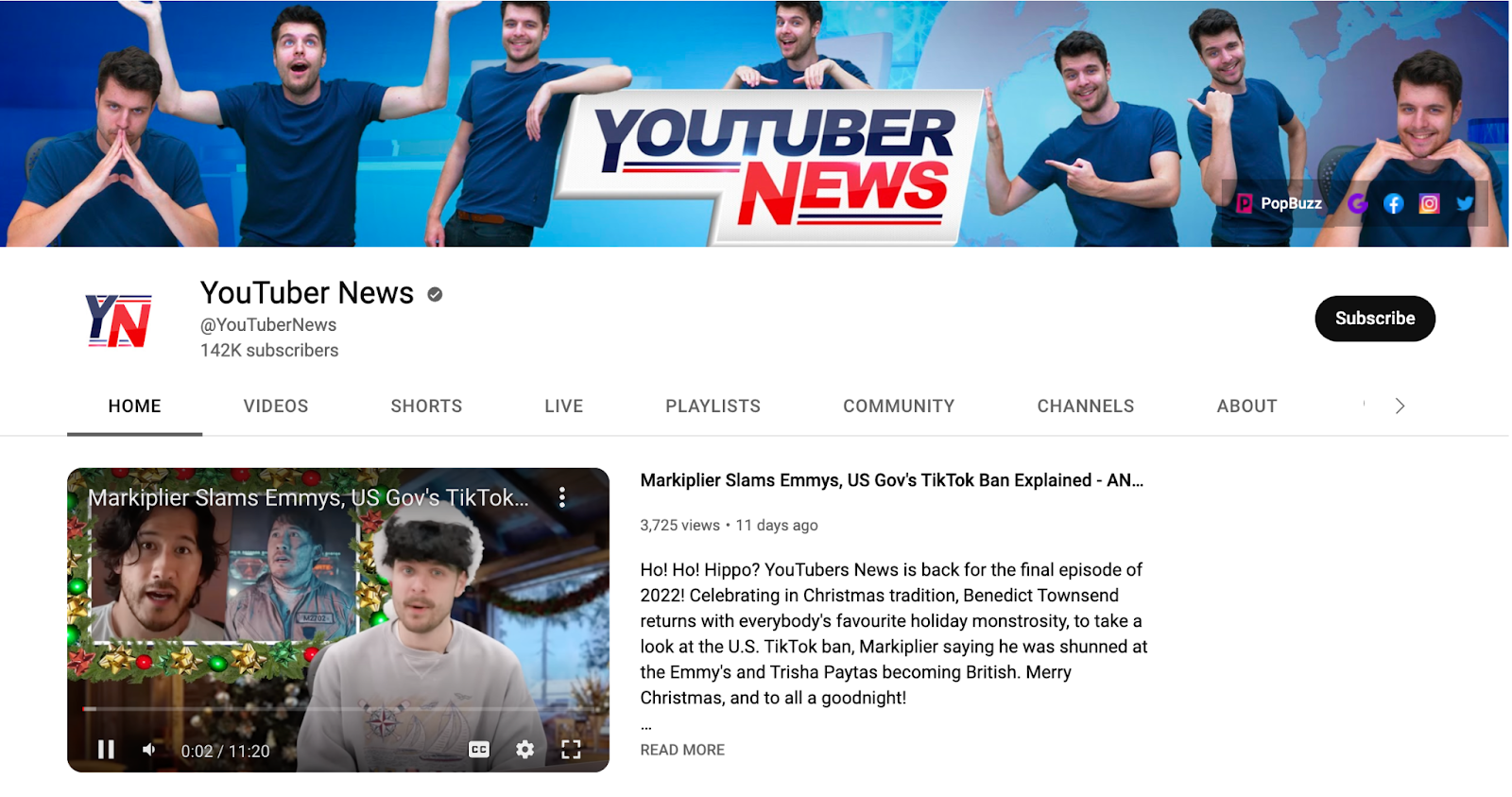Open the Instagram icon link in banner
The width and height of the screenshot is (1512, 797).
point(1429,203)
